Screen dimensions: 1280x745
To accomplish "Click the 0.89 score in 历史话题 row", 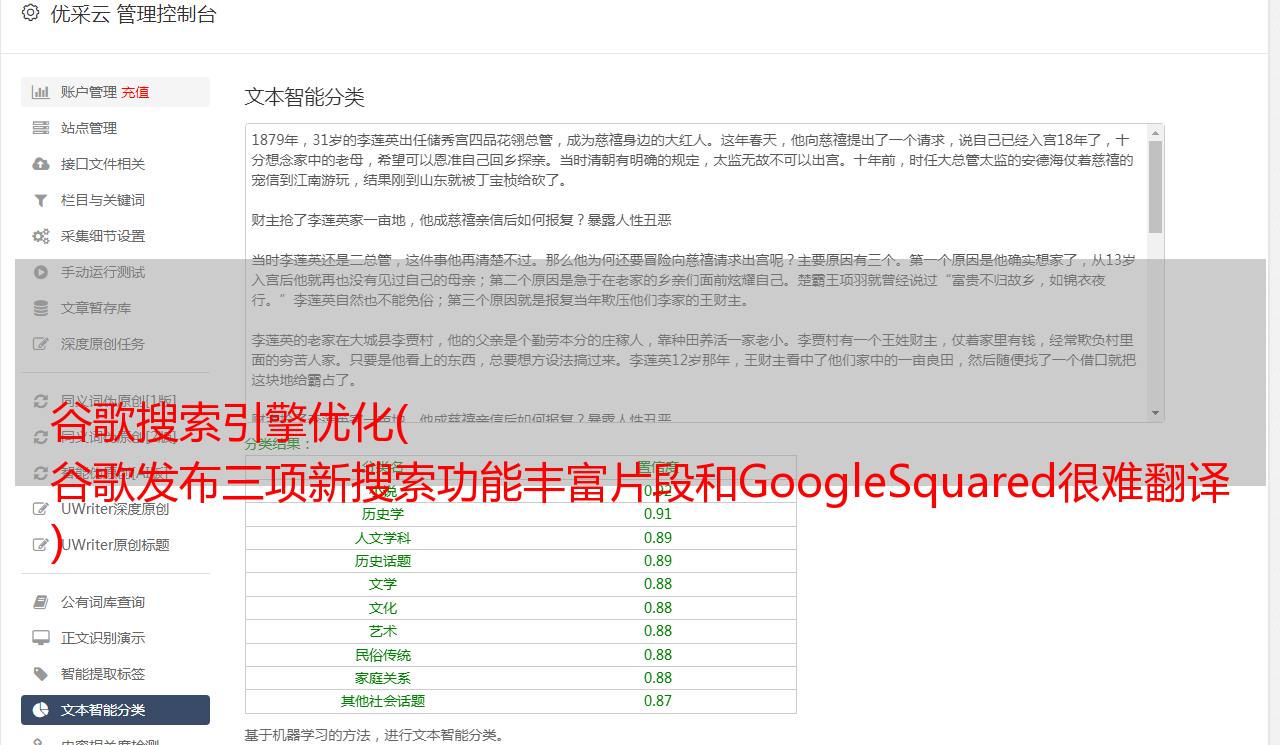I will (658, 561).
